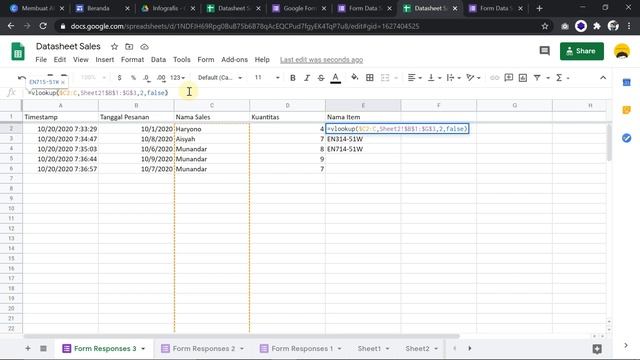Click the move to folder icon

[x=129, y=47]
